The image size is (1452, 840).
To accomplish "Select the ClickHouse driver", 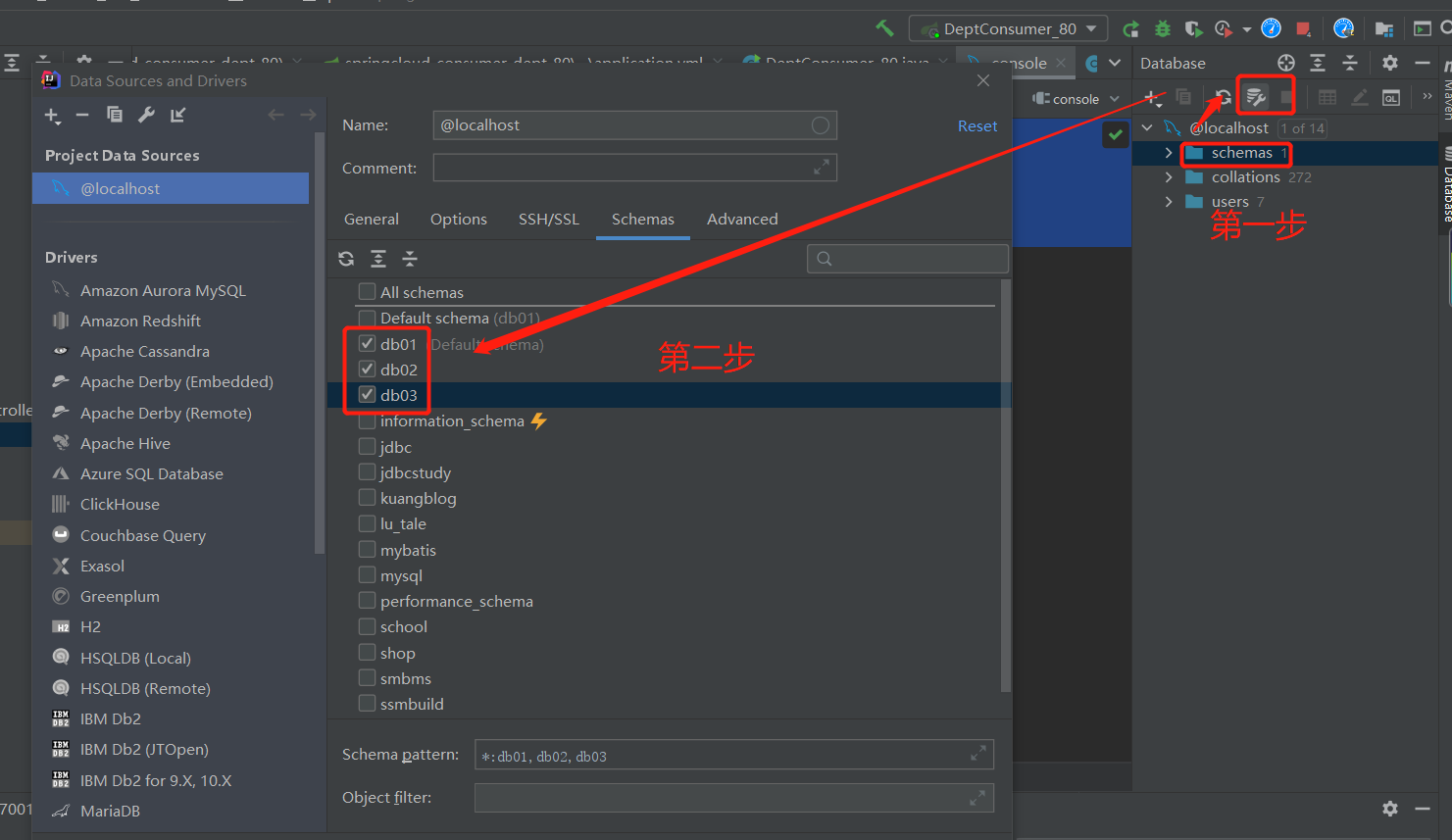I will [120, 504].
